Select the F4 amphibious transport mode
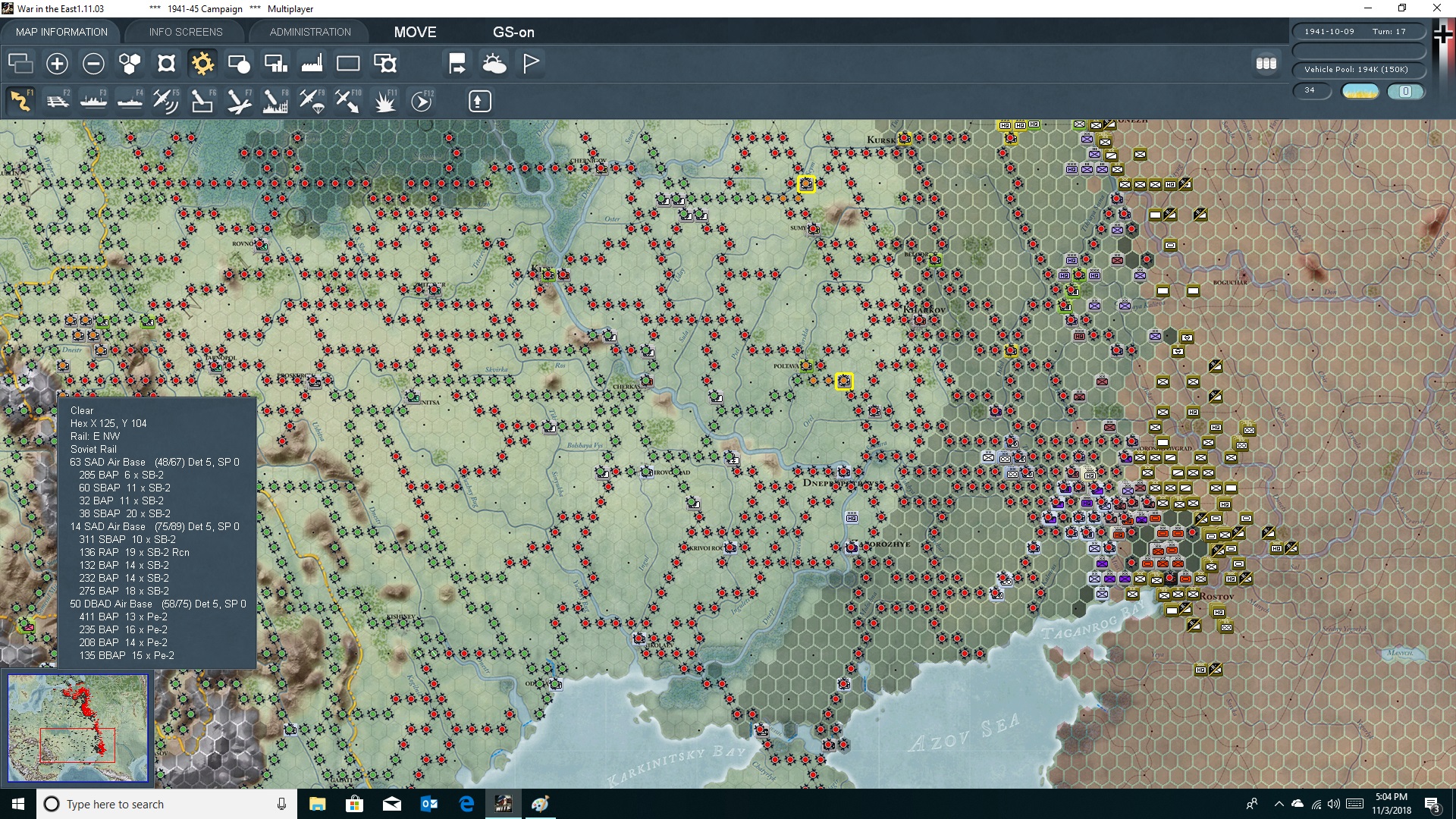This screenshot has width=1456, height=819. click(130, 101)
